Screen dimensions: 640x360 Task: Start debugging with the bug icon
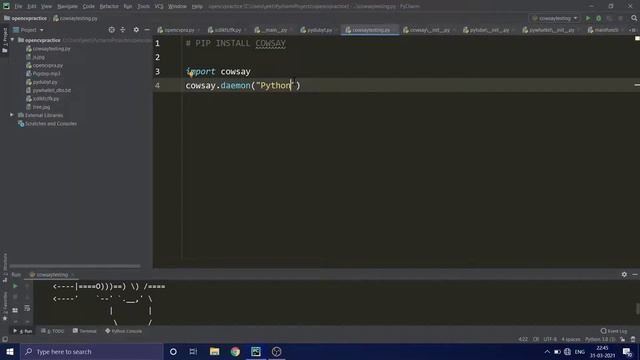(599, 18)
